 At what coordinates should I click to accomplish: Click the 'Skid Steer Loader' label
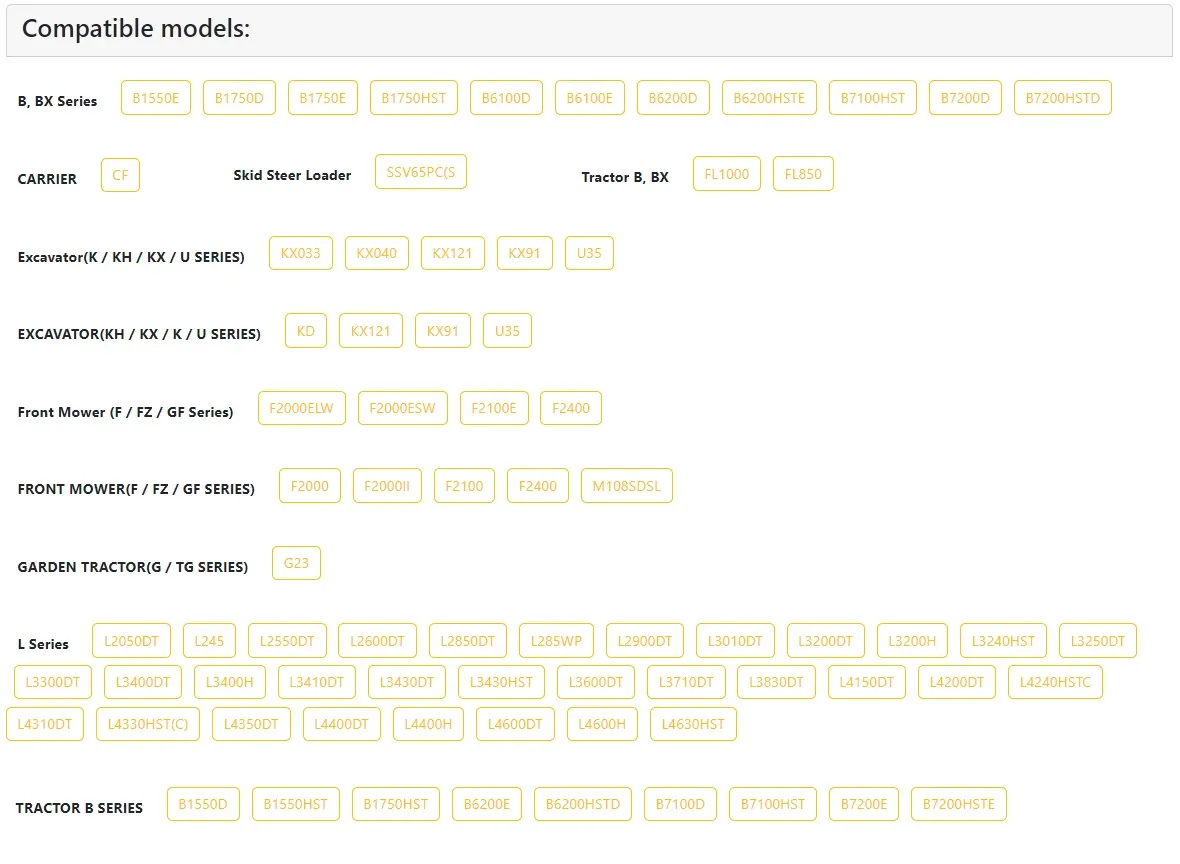coord(292,175)
